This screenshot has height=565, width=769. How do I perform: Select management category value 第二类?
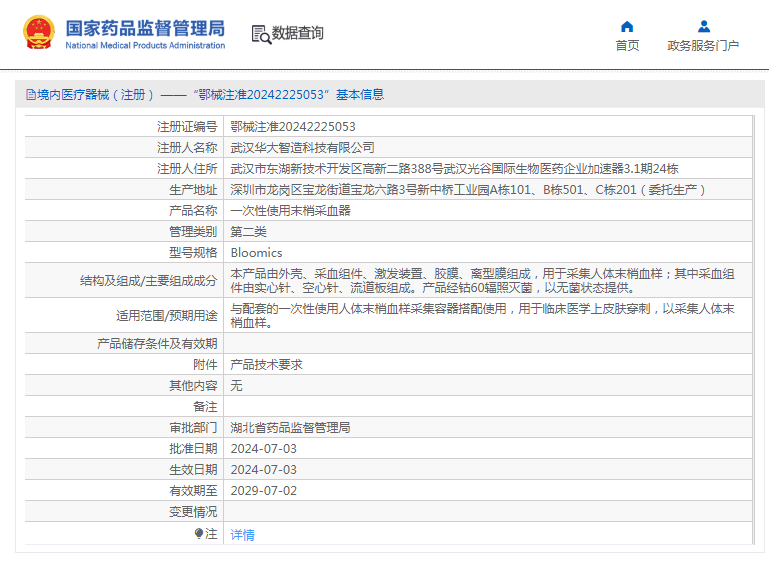(249, 232)
